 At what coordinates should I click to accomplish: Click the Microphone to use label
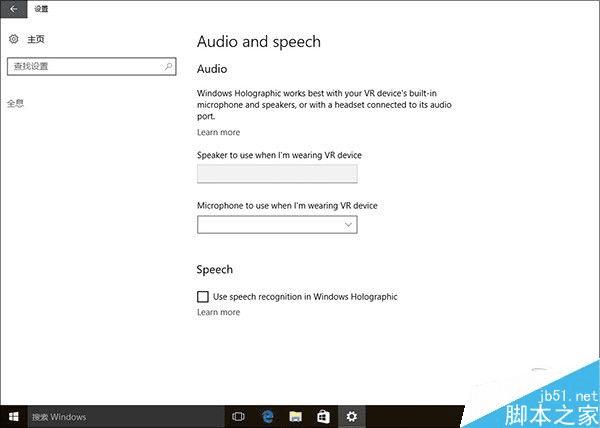287,206
